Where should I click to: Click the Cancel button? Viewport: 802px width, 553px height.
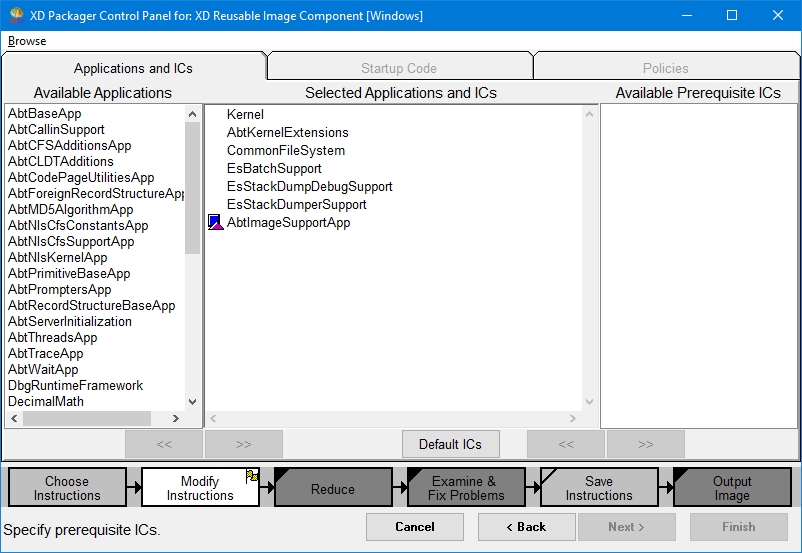coord(414,527)
